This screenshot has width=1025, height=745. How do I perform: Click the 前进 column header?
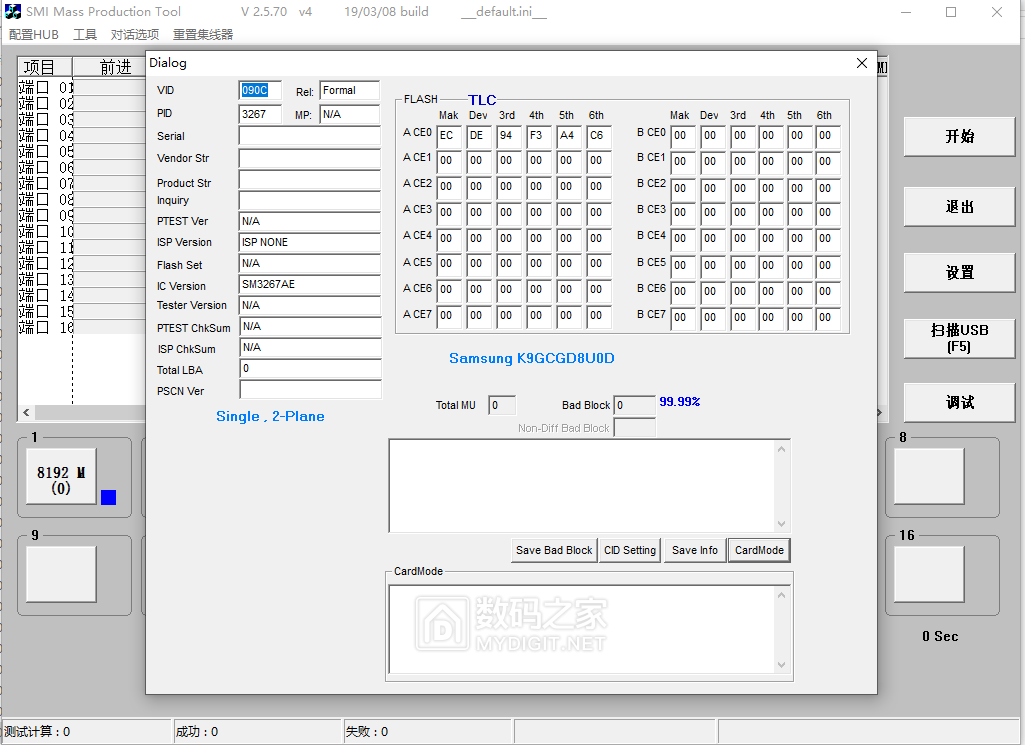[x=109, y=67]
